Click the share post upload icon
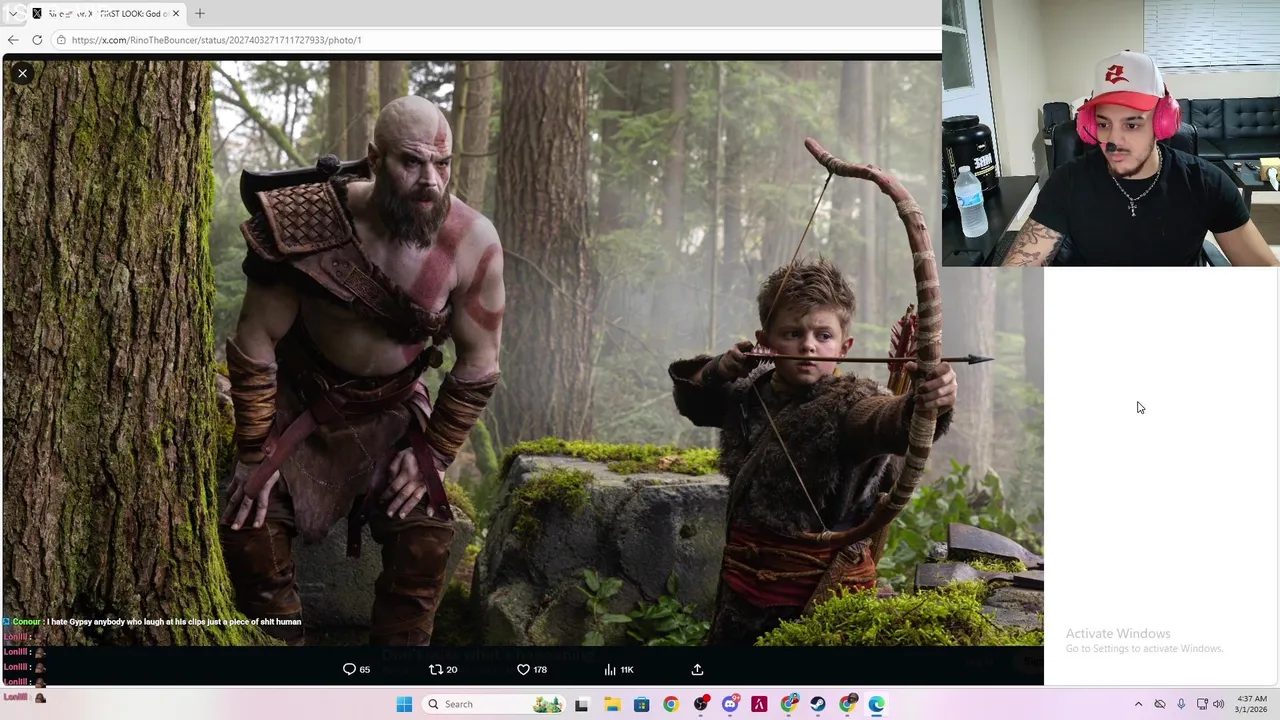The height and width of the screenshot is (720, 1280). point(697,669)
